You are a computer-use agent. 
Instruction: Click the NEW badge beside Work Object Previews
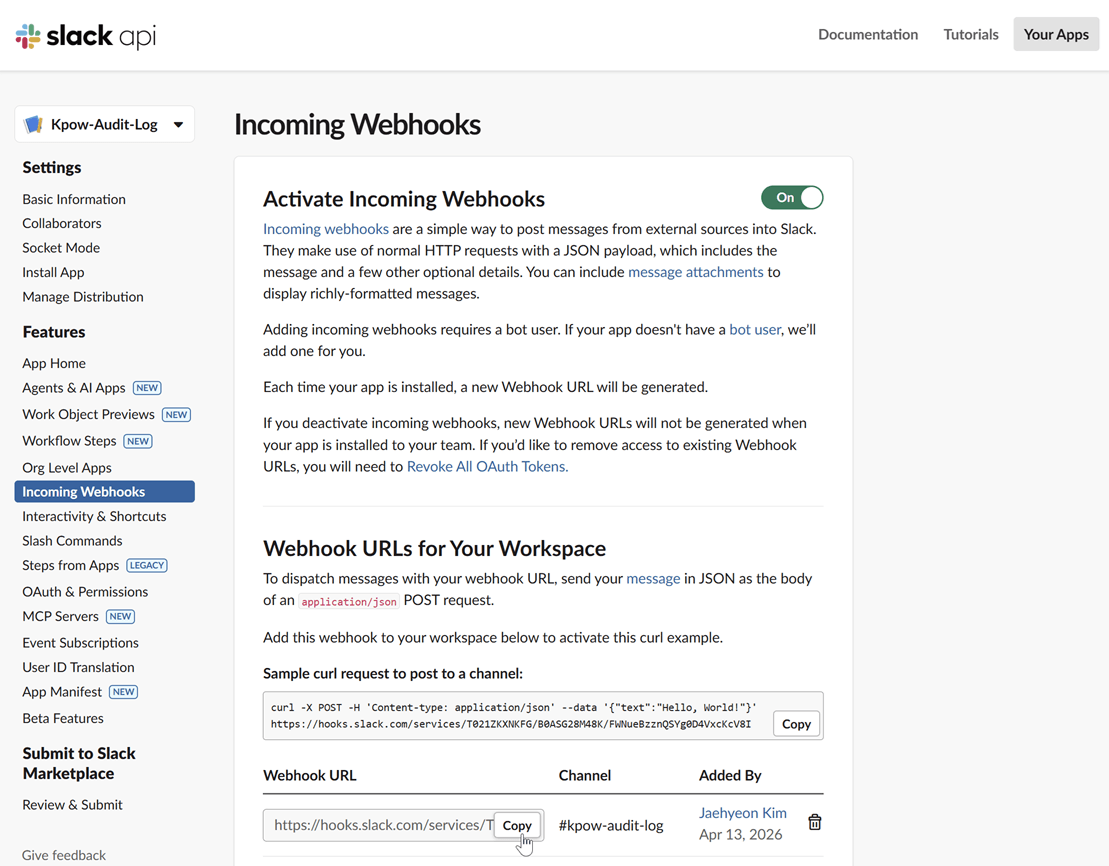176,415
